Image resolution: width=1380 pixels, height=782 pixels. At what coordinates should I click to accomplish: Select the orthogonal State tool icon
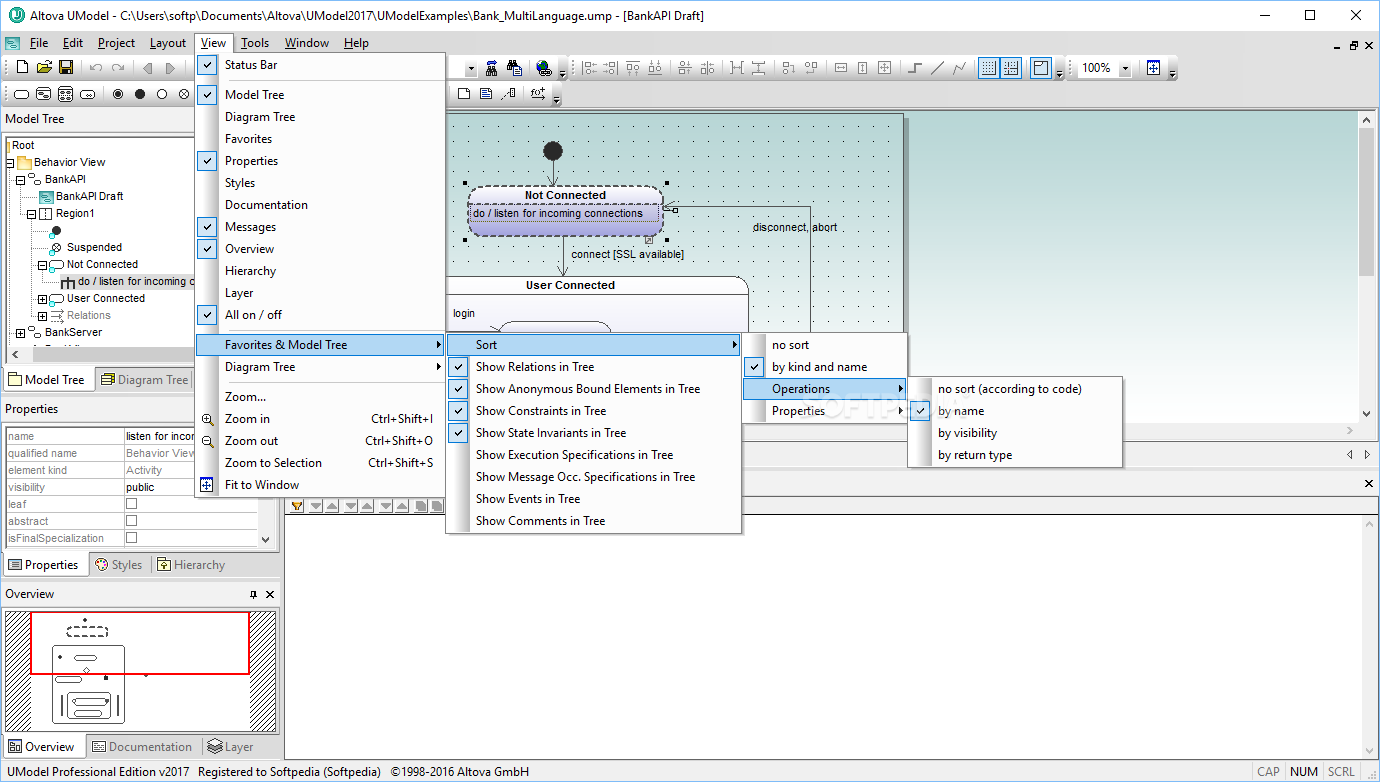65,94
